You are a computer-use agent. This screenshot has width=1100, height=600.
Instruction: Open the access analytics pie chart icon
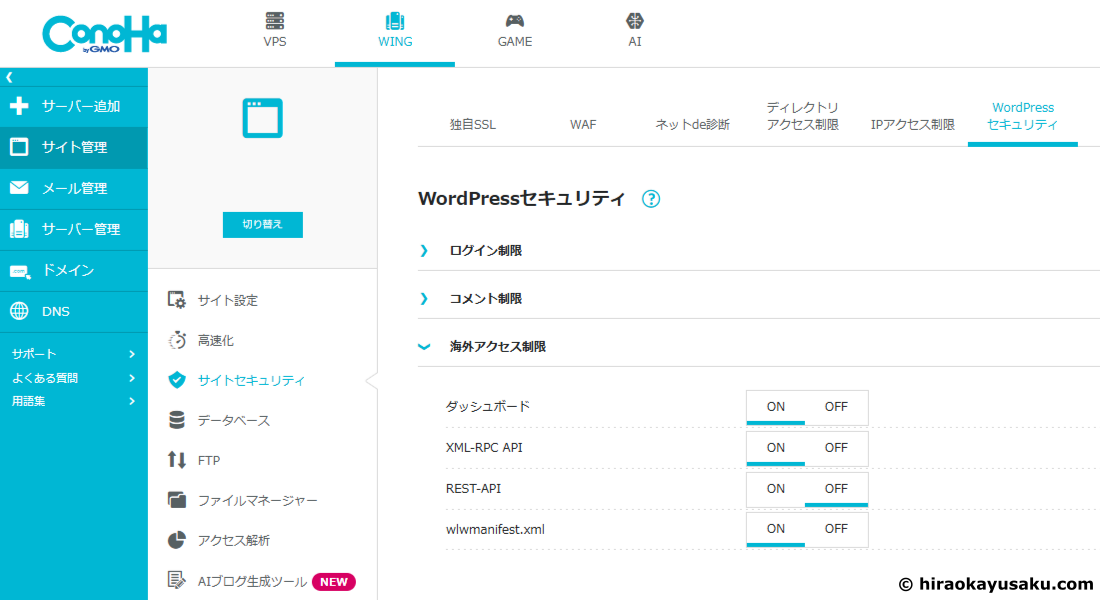click(177, 540)
